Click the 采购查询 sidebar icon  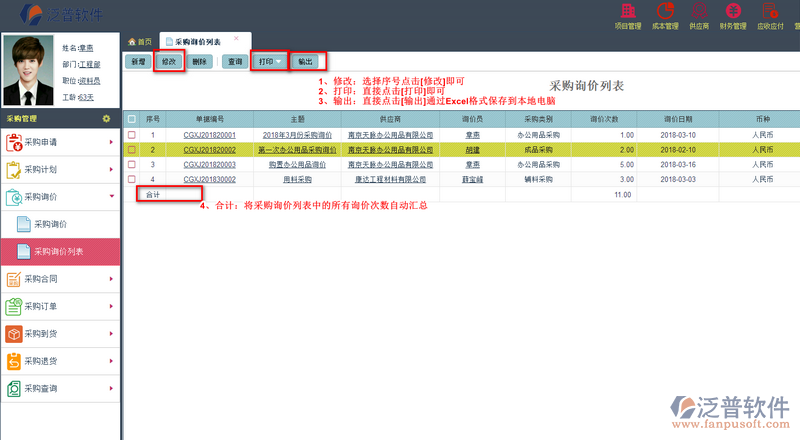click(14, 388)
